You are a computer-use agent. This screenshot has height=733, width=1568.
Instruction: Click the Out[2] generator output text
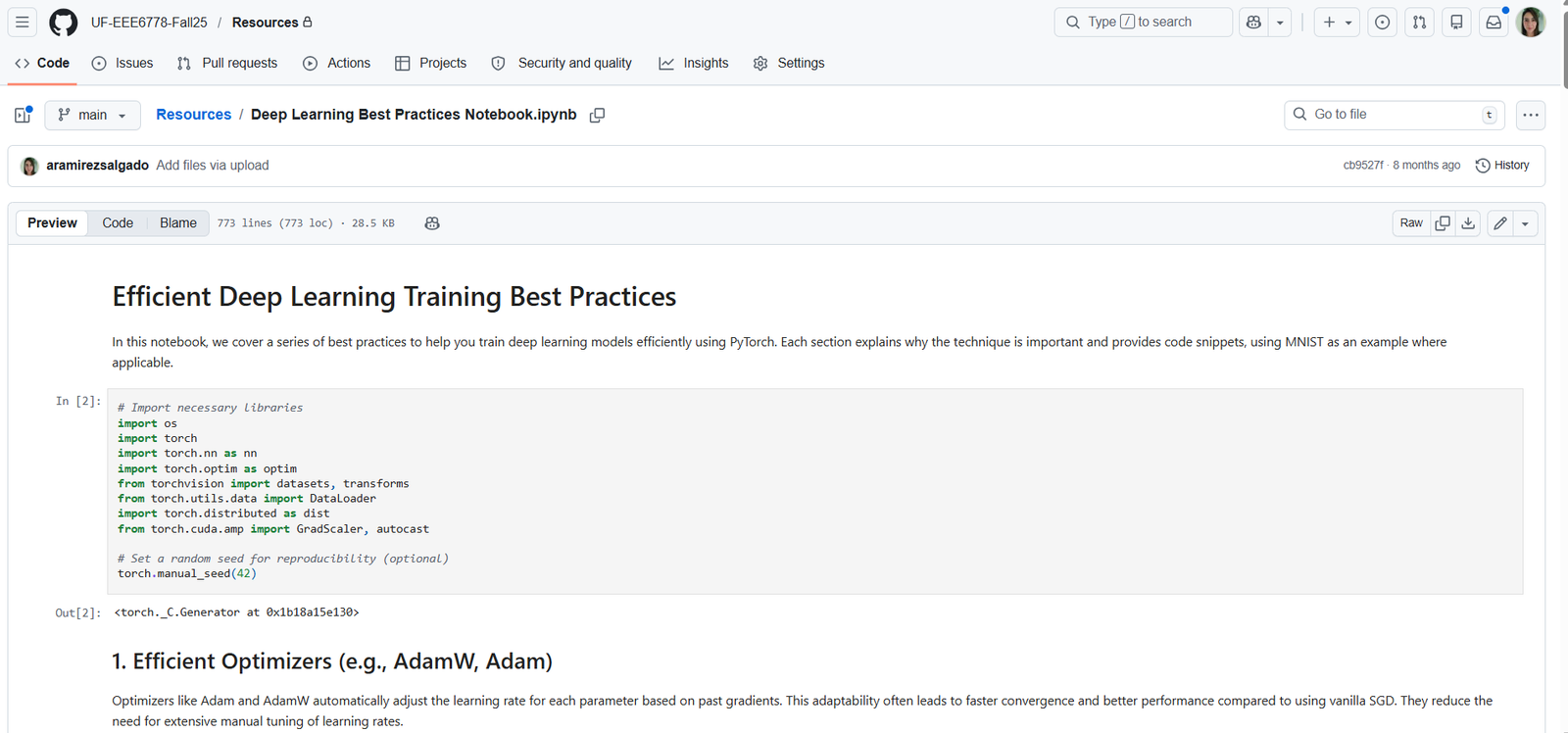[x=236, y=612]
